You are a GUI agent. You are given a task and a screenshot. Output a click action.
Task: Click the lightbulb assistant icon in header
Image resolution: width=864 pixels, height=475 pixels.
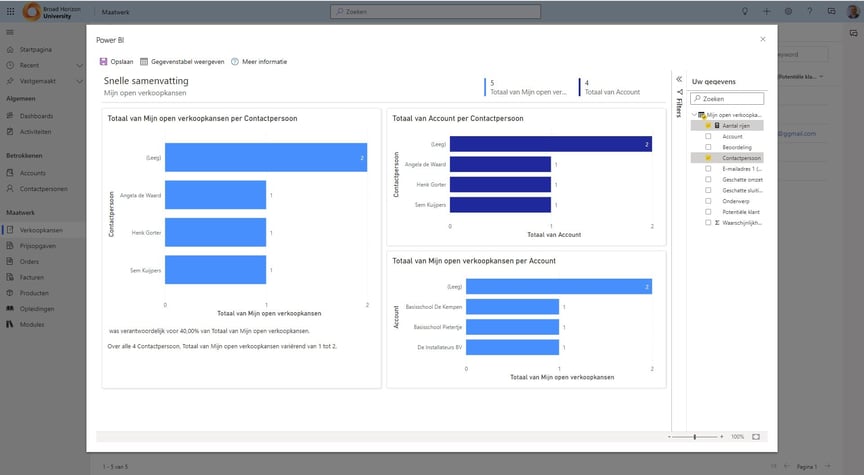[744, 11]
